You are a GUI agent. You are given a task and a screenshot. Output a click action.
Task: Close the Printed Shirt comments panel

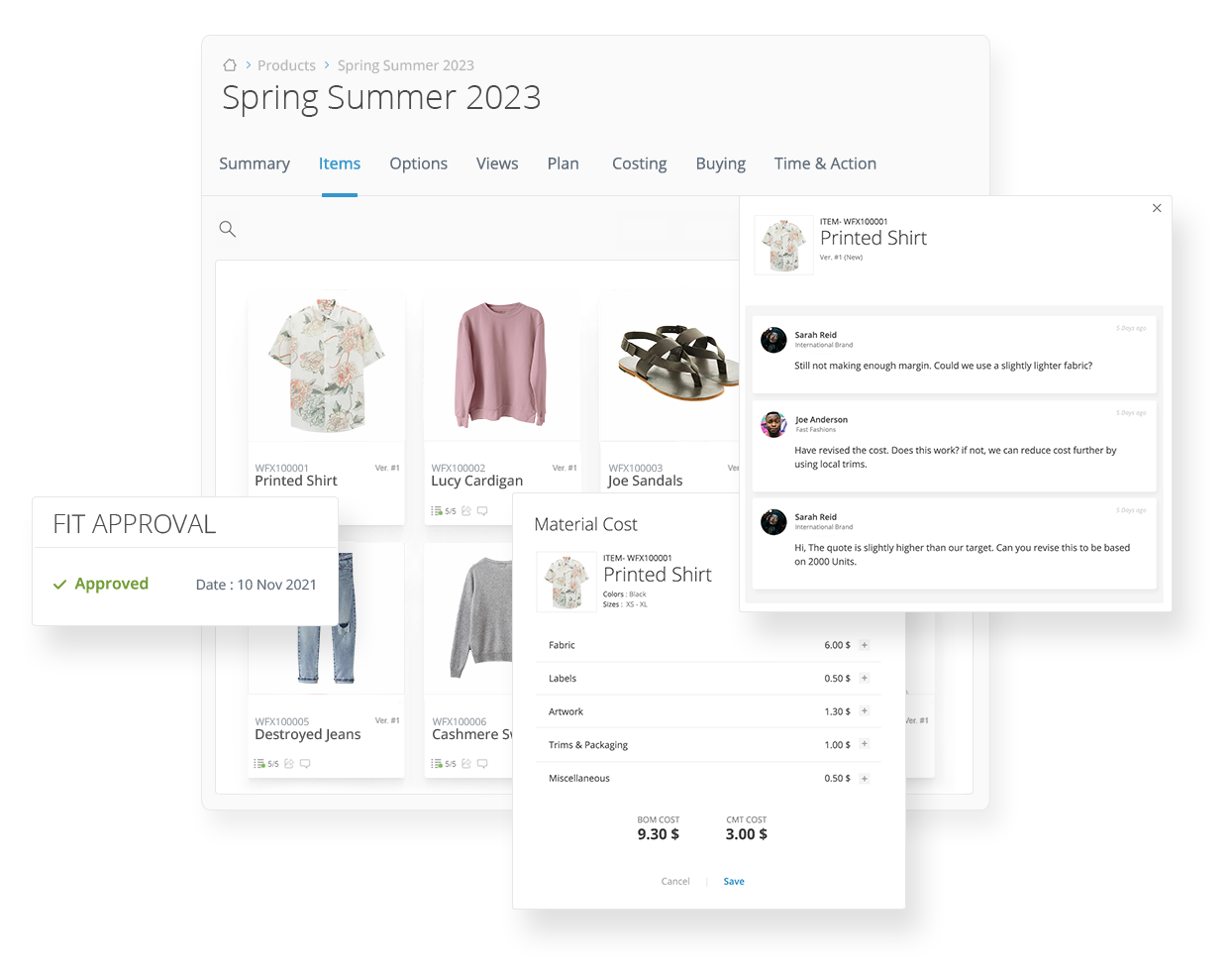1157,208
